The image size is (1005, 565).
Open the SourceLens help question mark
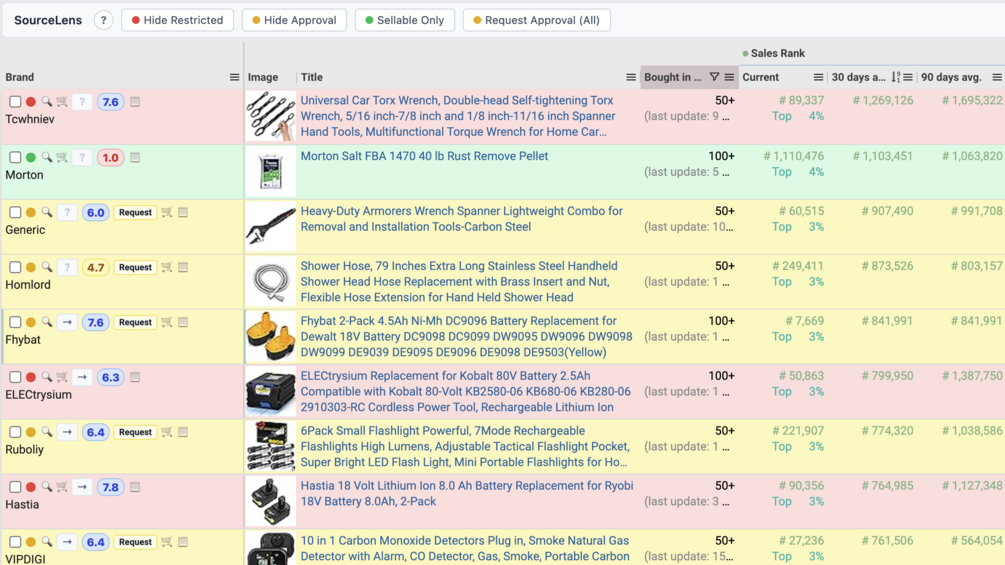tap(103, 20)
